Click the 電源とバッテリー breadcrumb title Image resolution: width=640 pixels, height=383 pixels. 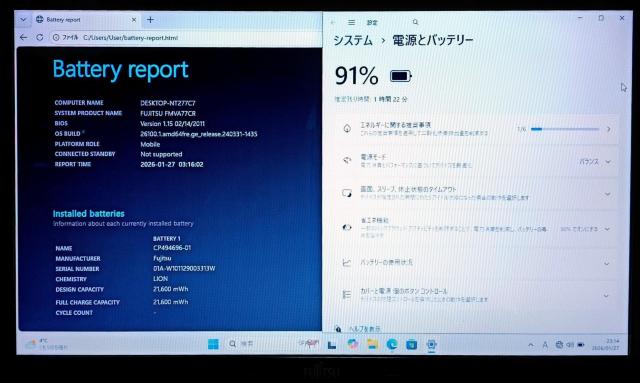433,40
